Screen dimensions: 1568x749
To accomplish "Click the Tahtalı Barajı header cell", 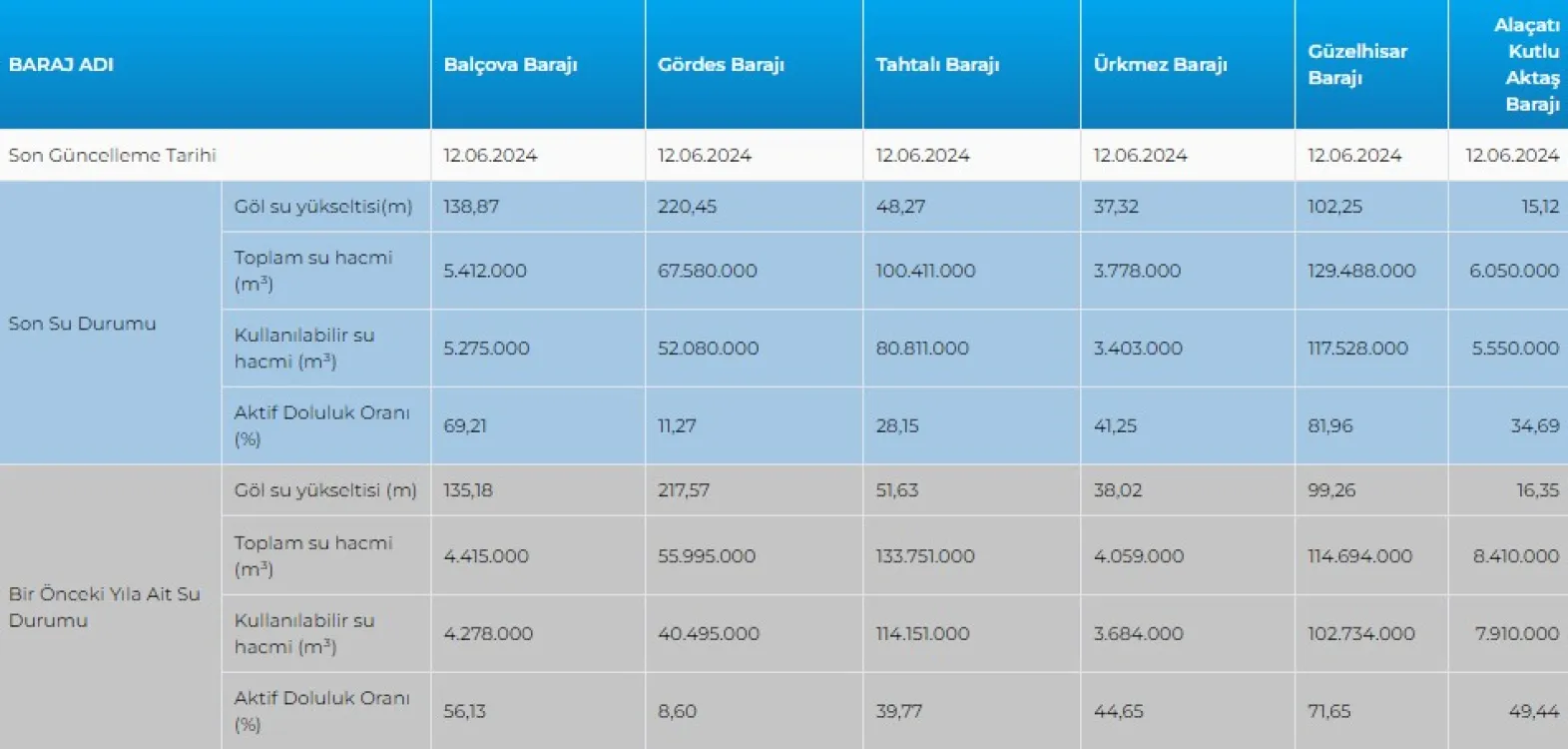I will point(937,65).
